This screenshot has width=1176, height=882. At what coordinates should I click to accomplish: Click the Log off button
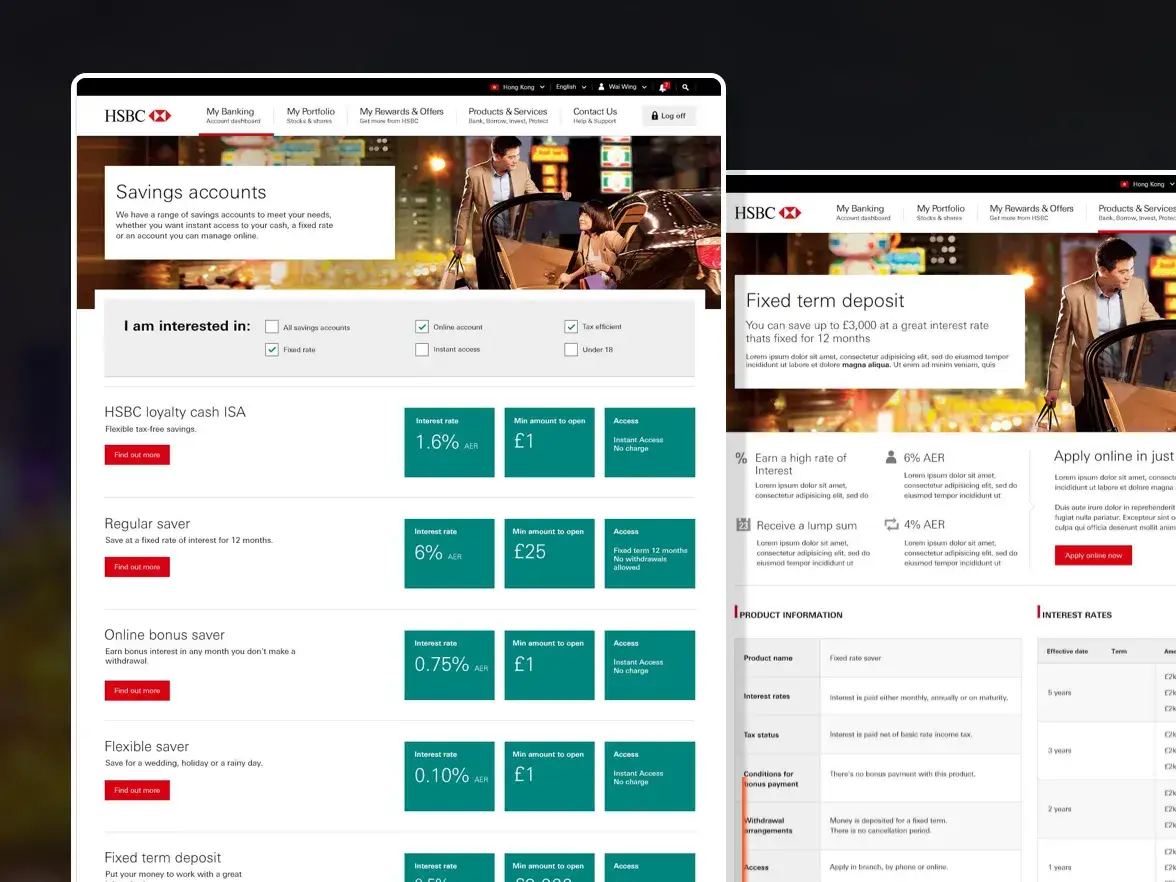[668, 116]
